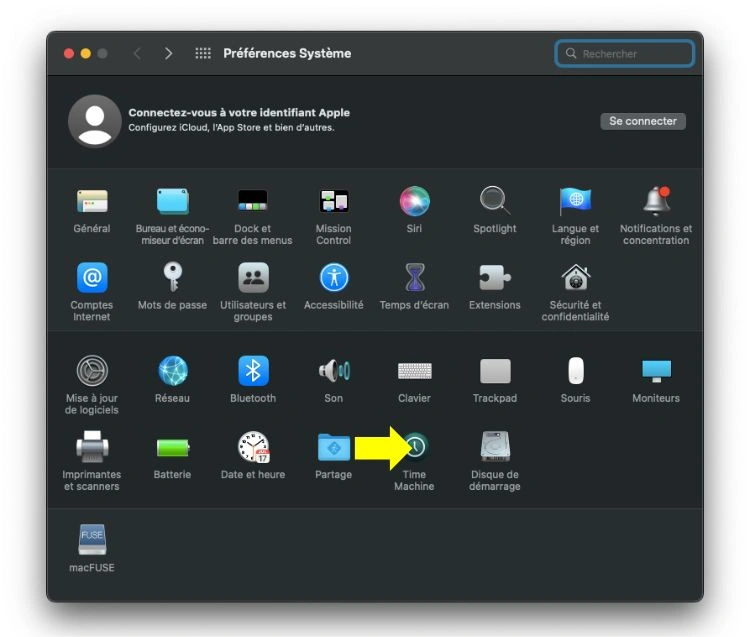Close the Préférences Système window
This screenshot has height=637, width=750.
point(69,53)
